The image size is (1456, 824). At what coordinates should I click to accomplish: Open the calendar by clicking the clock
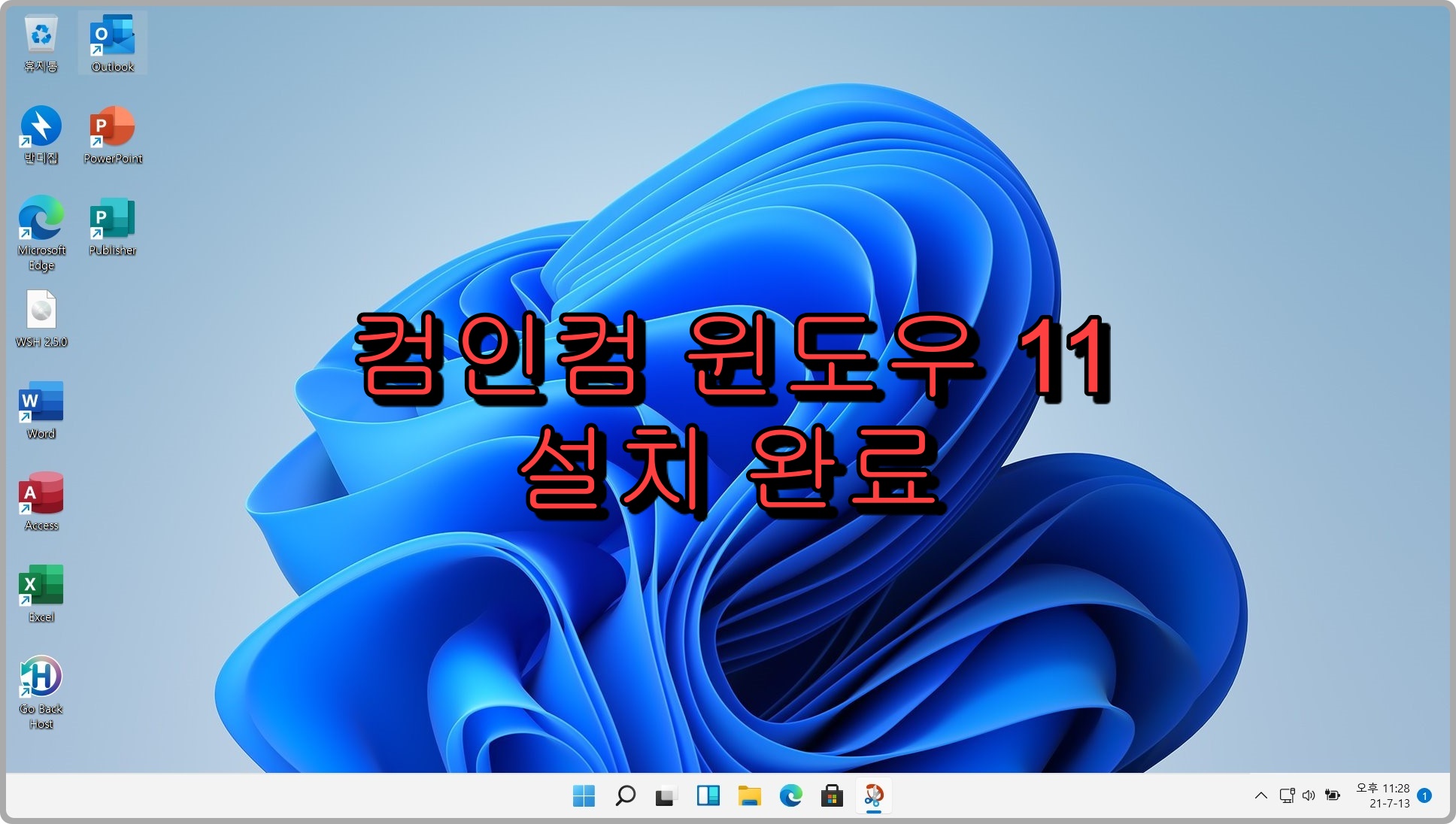click(1381, 795)
